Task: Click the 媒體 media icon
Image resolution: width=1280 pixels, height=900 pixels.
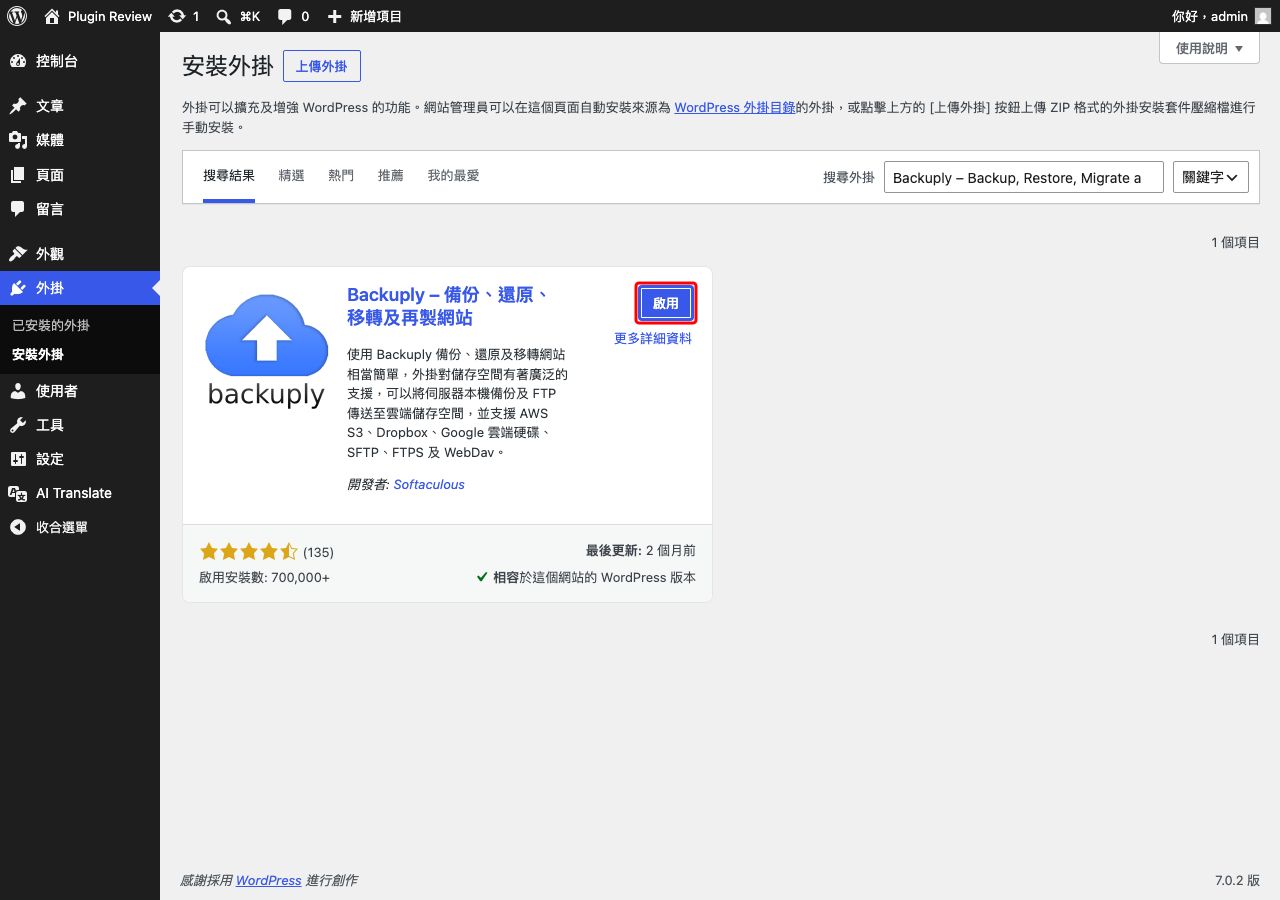Action: coord(18,140)
